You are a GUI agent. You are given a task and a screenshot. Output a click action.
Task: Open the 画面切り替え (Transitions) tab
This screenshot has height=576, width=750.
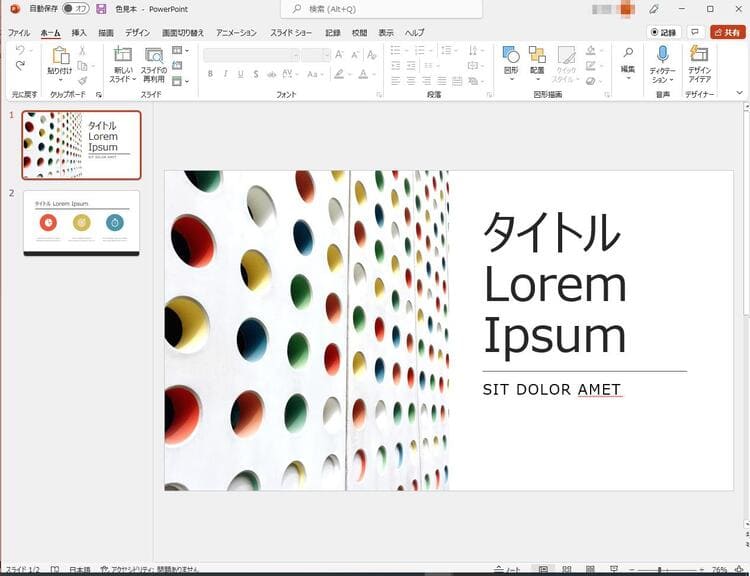183,33
